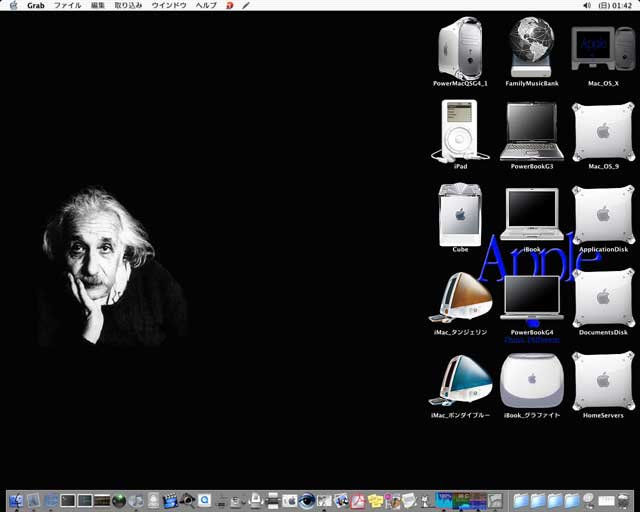The image size is (640, 512).
Task: Click the green sphere icon in Dock
Action: click(x=119, y=501)
